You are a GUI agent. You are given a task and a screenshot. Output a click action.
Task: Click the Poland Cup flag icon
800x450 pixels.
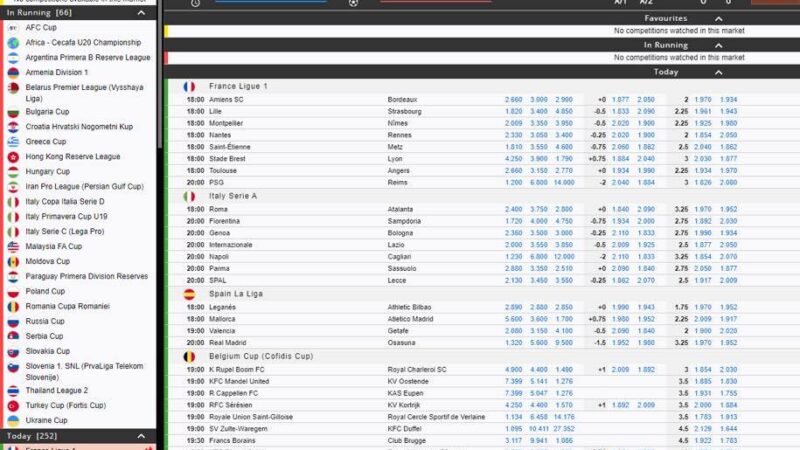pyautogui.click(x=13, y=291)
